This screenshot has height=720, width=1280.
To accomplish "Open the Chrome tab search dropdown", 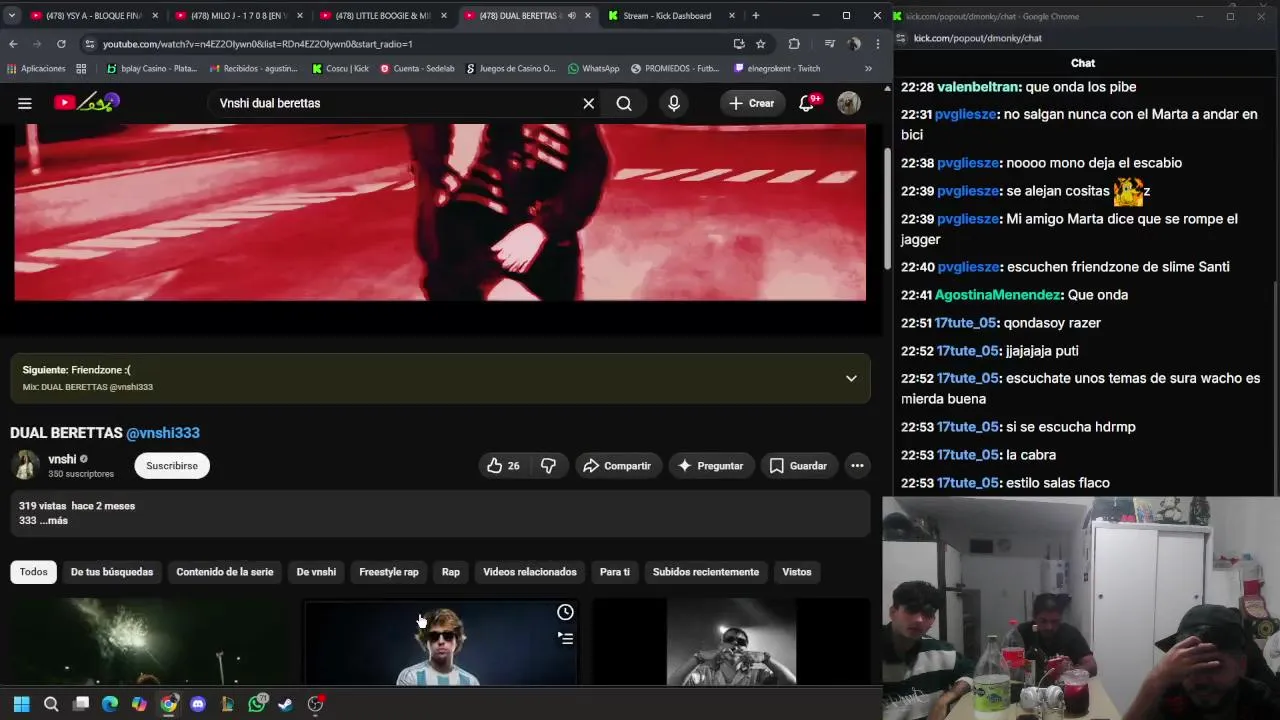I will pyautogui.click(x=13, y=16).
